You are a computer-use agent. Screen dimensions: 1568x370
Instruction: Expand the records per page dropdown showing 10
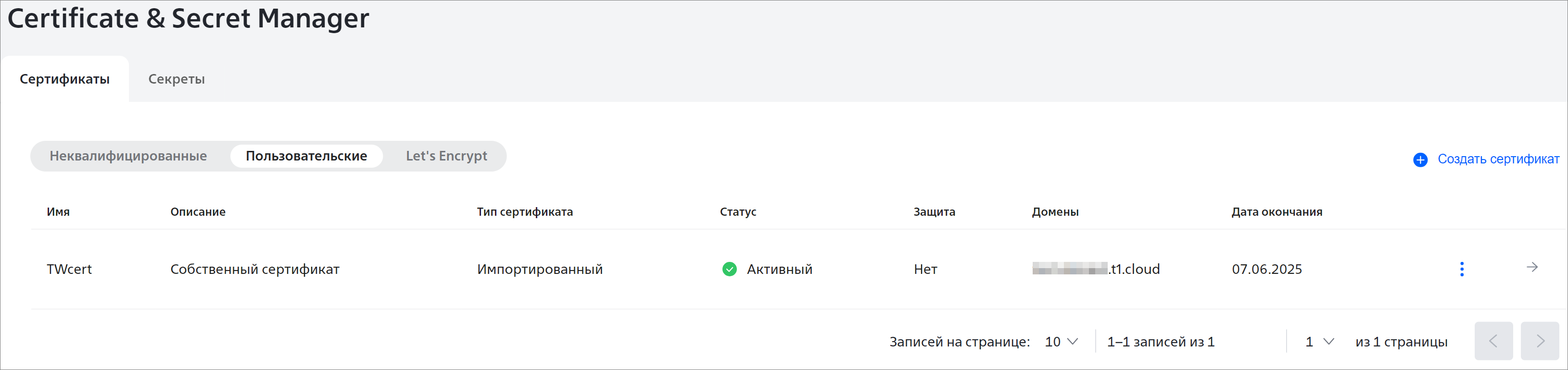(1061, 342)
